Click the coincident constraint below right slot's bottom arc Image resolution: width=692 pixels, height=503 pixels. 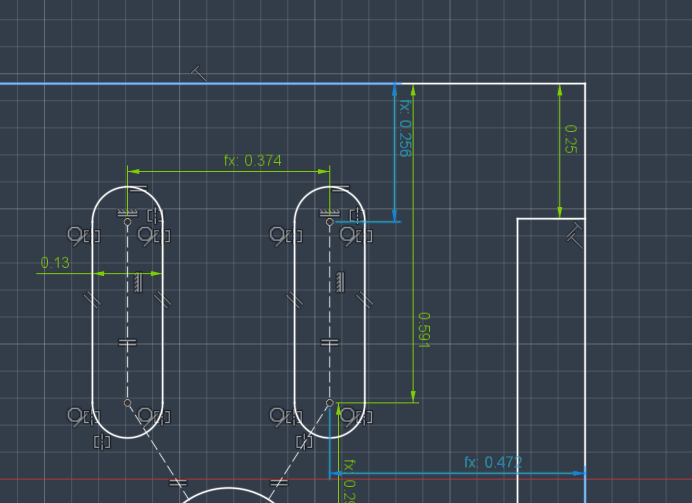[304, 442]
